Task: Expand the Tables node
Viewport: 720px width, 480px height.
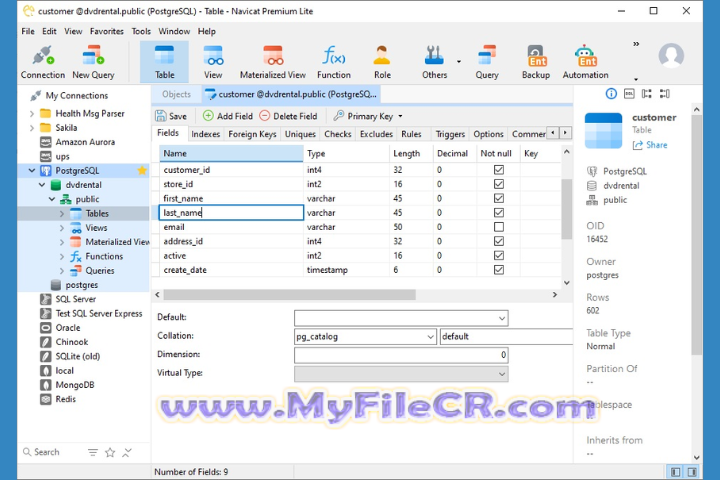Action: pos(62,214)
